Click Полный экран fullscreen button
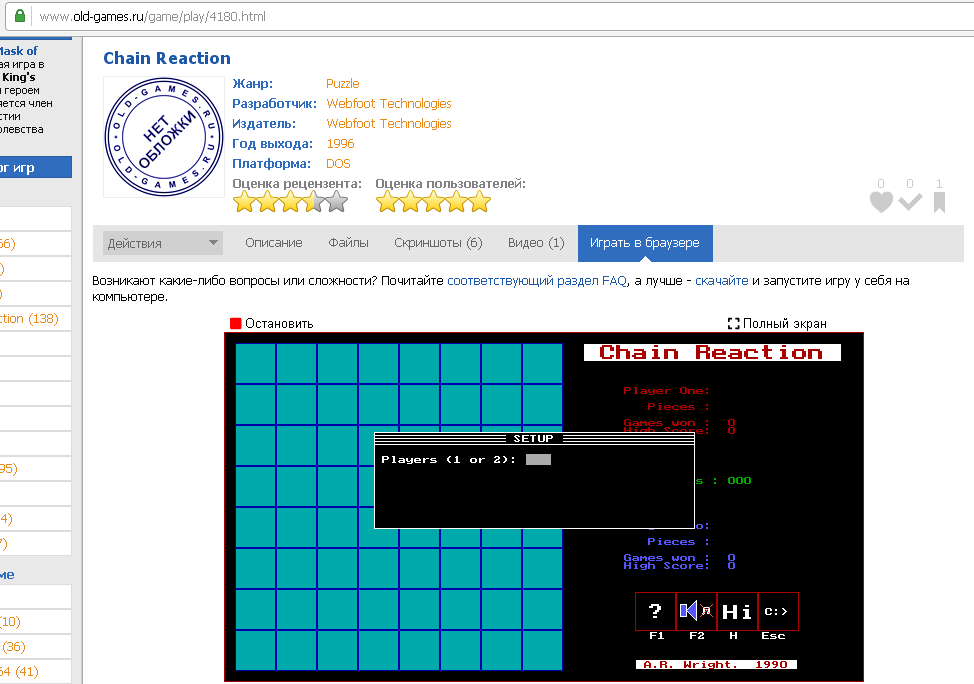974x684 pixels. [776, 323]
